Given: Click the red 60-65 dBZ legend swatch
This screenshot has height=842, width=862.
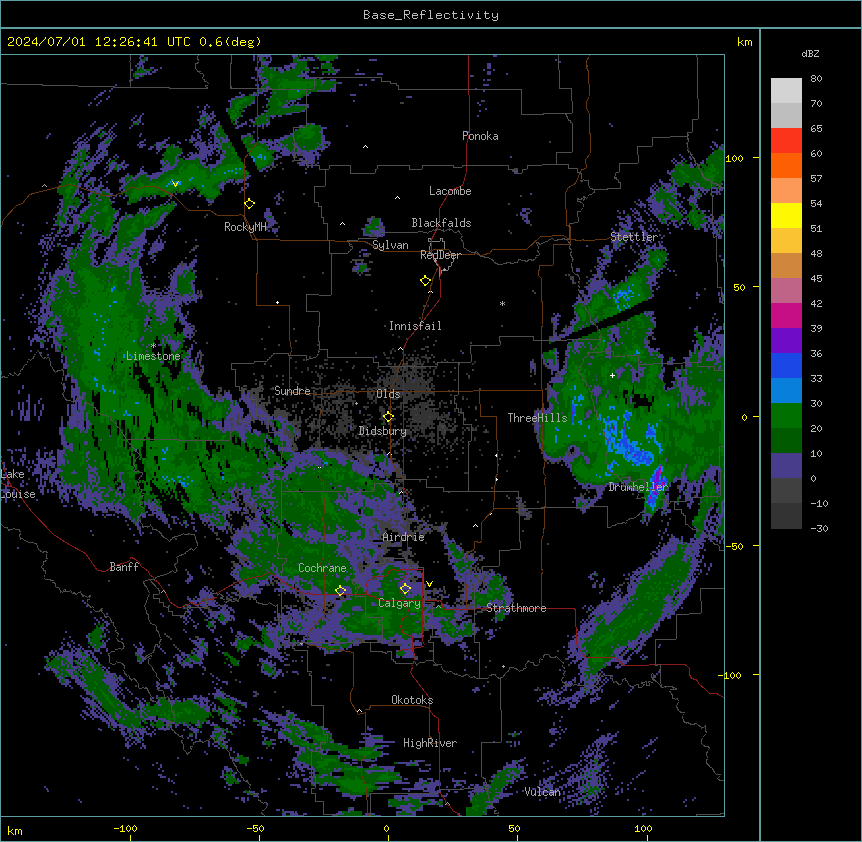Looking at the screenshot, I should coord(786,141).
